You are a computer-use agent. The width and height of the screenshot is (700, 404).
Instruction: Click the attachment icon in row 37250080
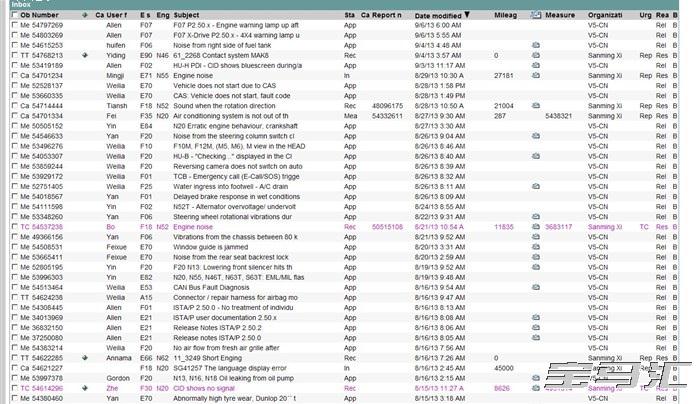(x=536, y=337)
